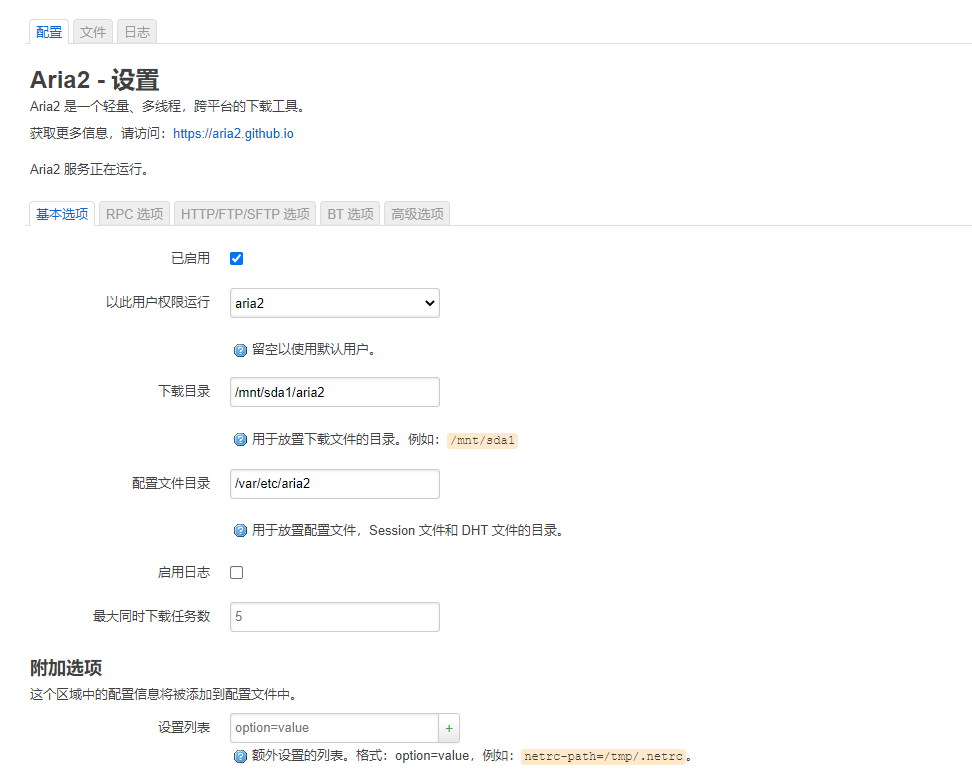
Task: Click the /mnt/sda1 example code text
Action: point(482,440)
